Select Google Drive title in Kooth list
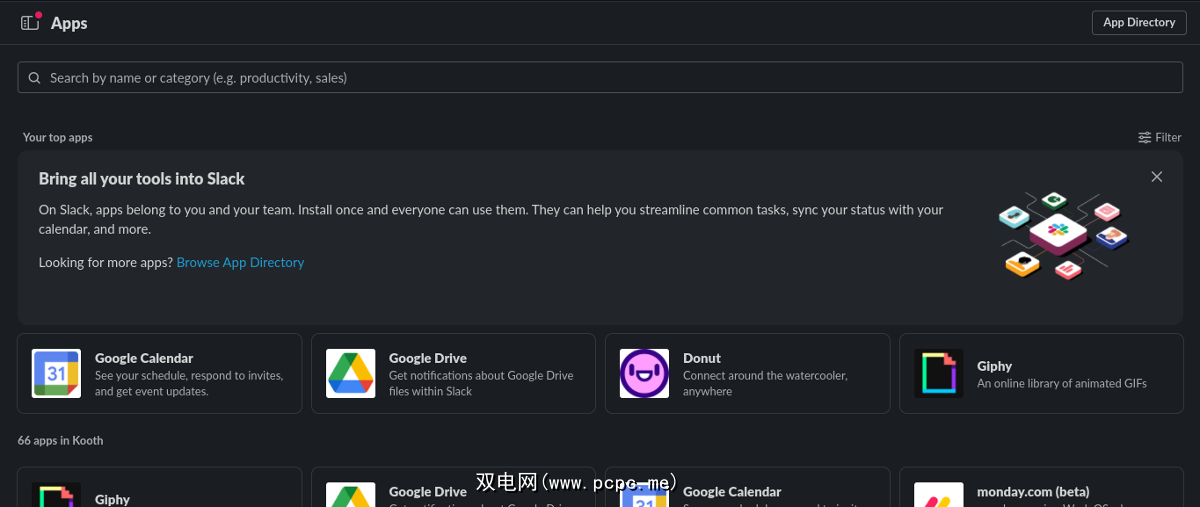Viewport: 1200px width, 507px height. (x=428, y=492)
